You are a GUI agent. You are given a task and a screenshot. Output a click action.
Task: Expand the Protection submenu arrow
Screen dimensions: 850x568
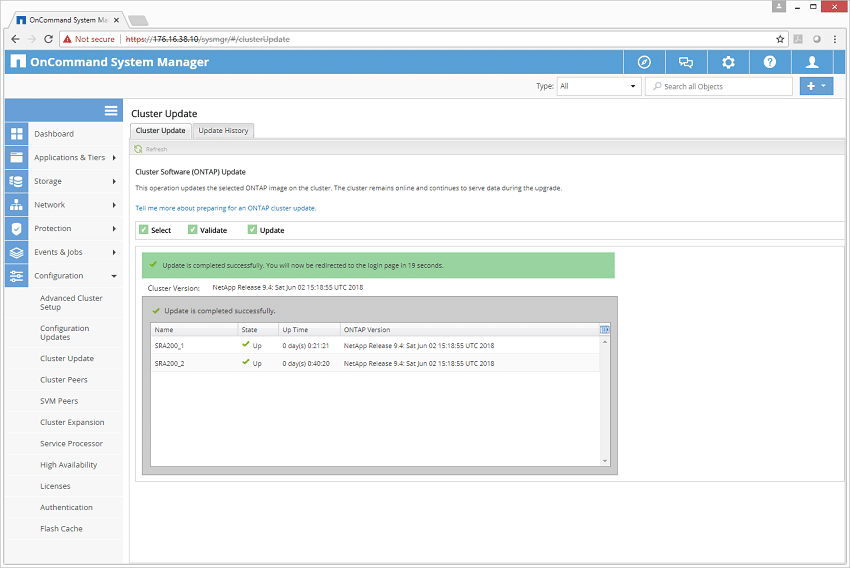click(x=114, y=229)
